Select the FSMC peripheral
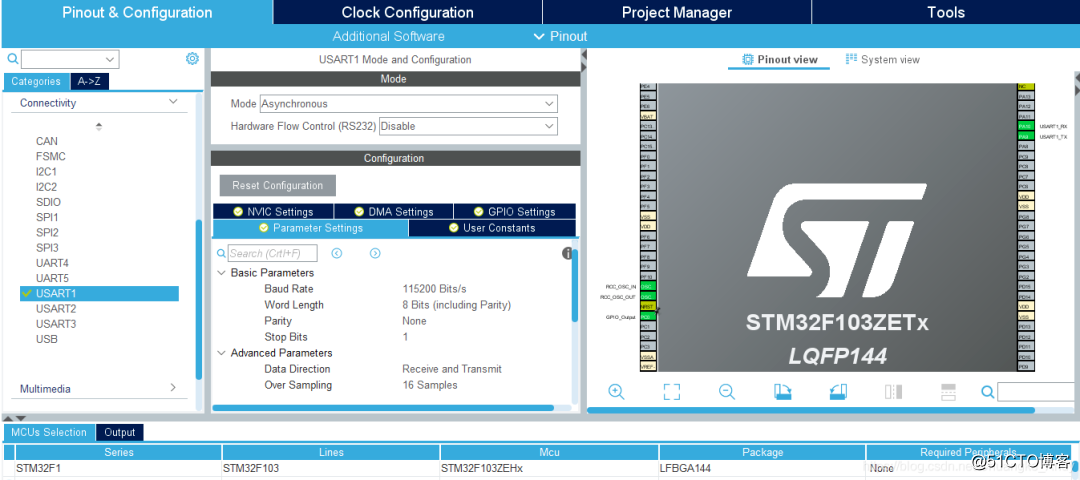This screenshot has width=1080, height=480. click(x=51, y=156)
